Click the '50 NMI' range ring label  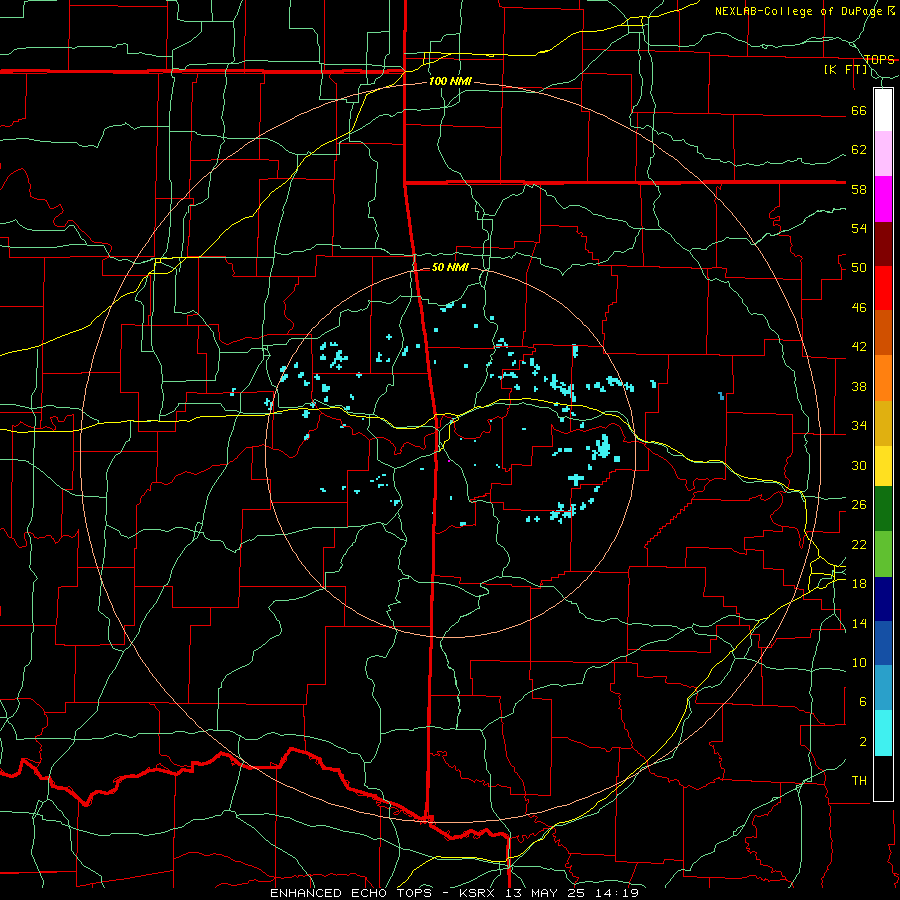[450, 267]
